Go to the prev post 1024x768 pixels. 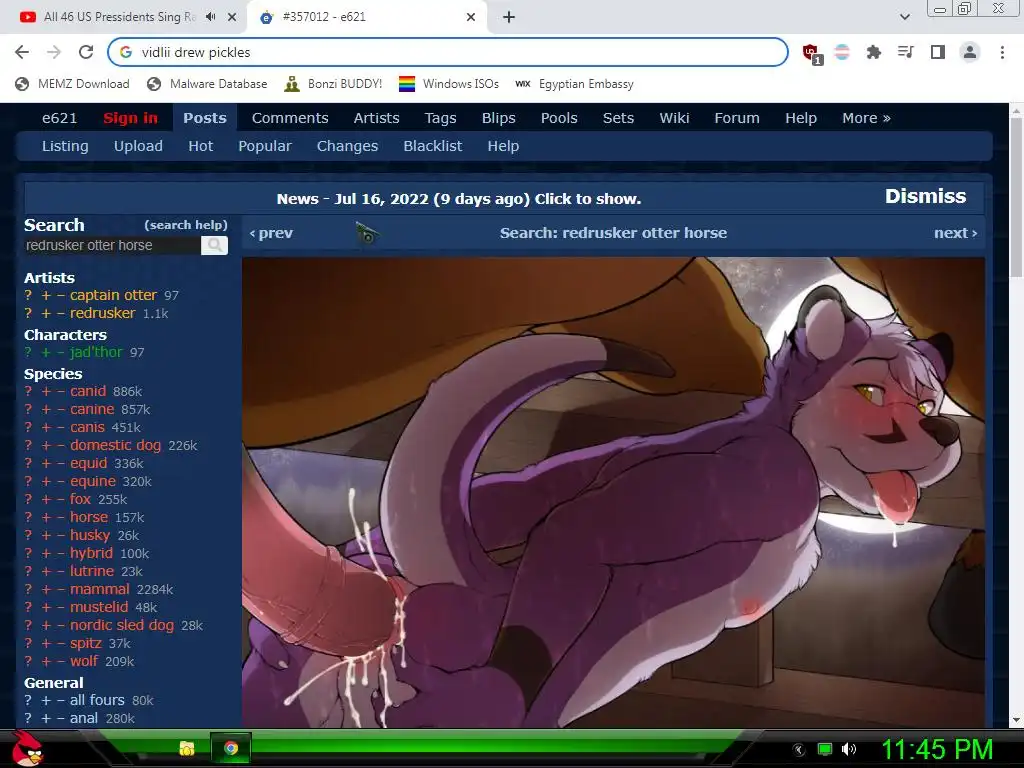coord(271,233)
